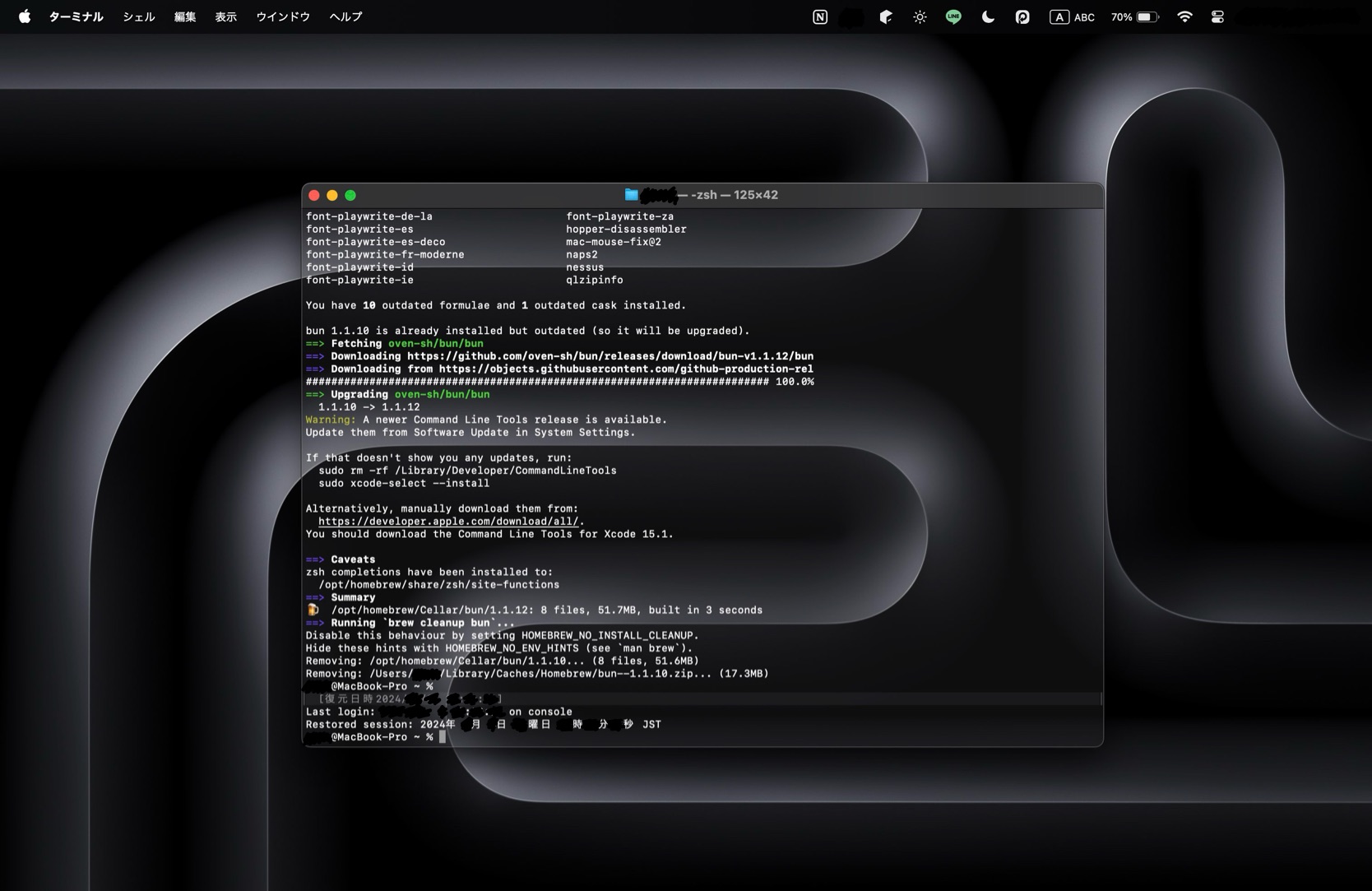Click the Terminal command prompt cursor line

(x=443, y=737)
